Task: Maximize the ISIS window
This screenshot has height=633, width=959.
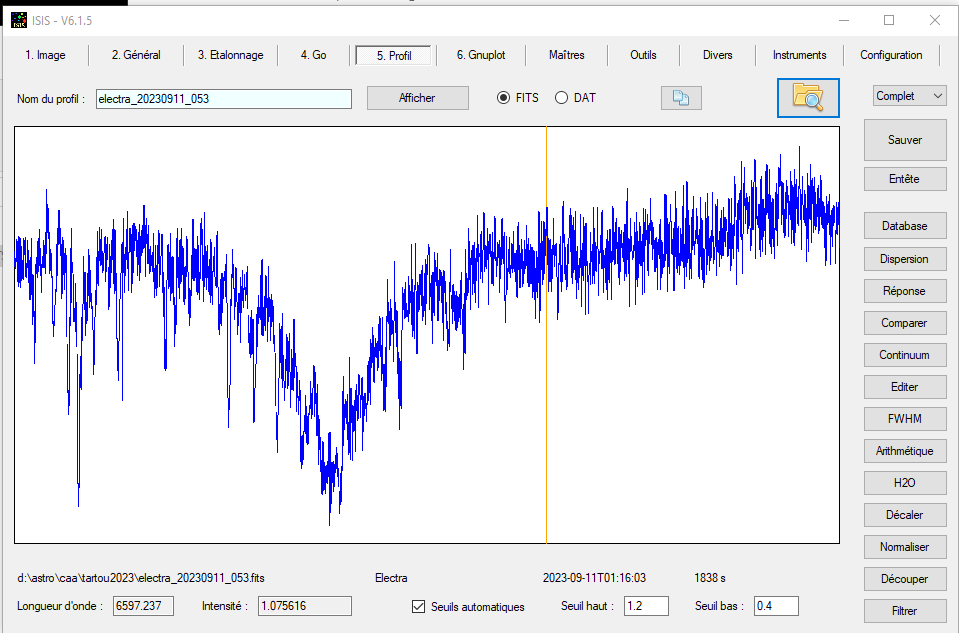Action: point(889,20)
